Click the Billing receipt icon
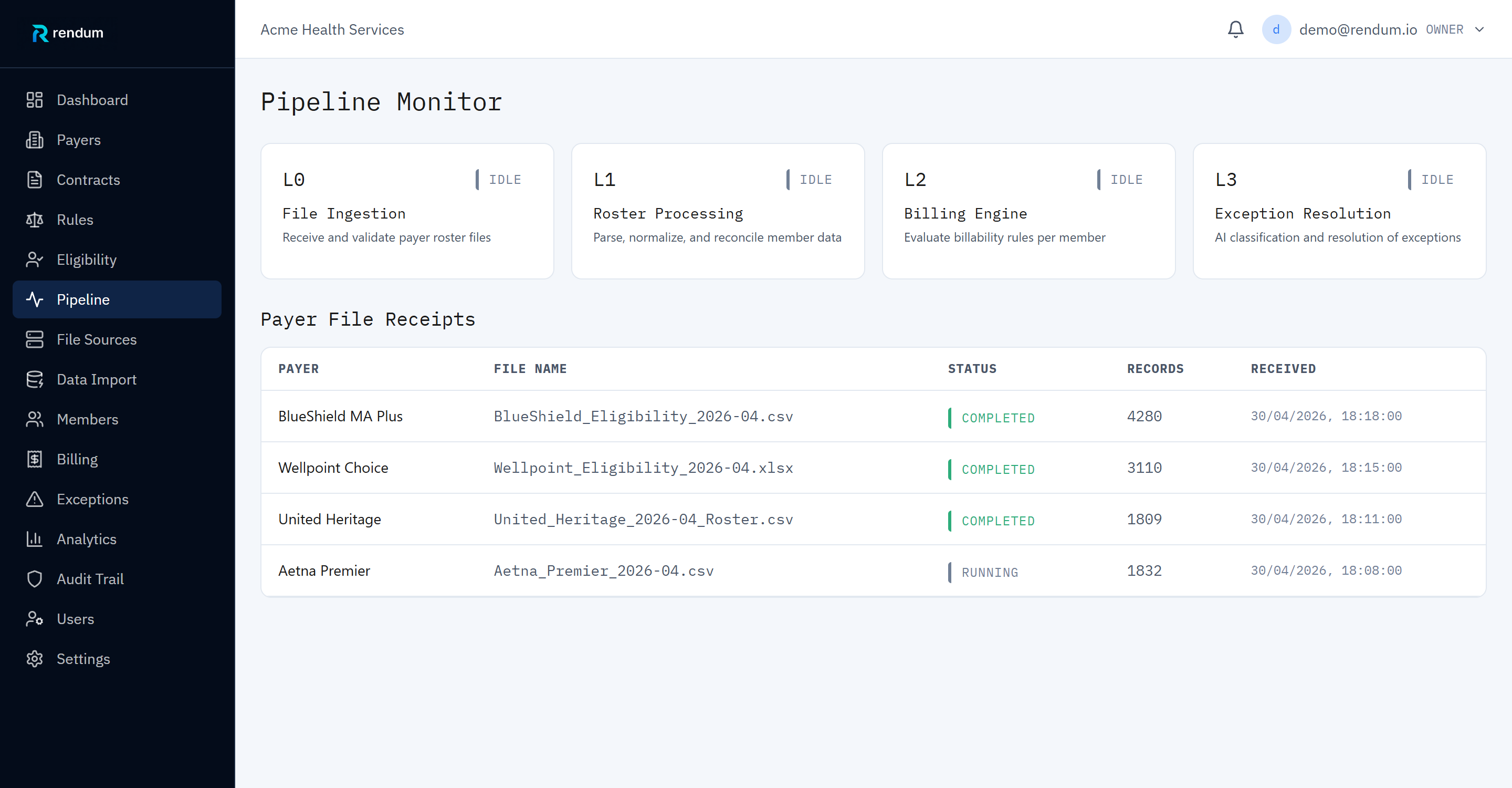The image size is (1512, 788). 35,459
